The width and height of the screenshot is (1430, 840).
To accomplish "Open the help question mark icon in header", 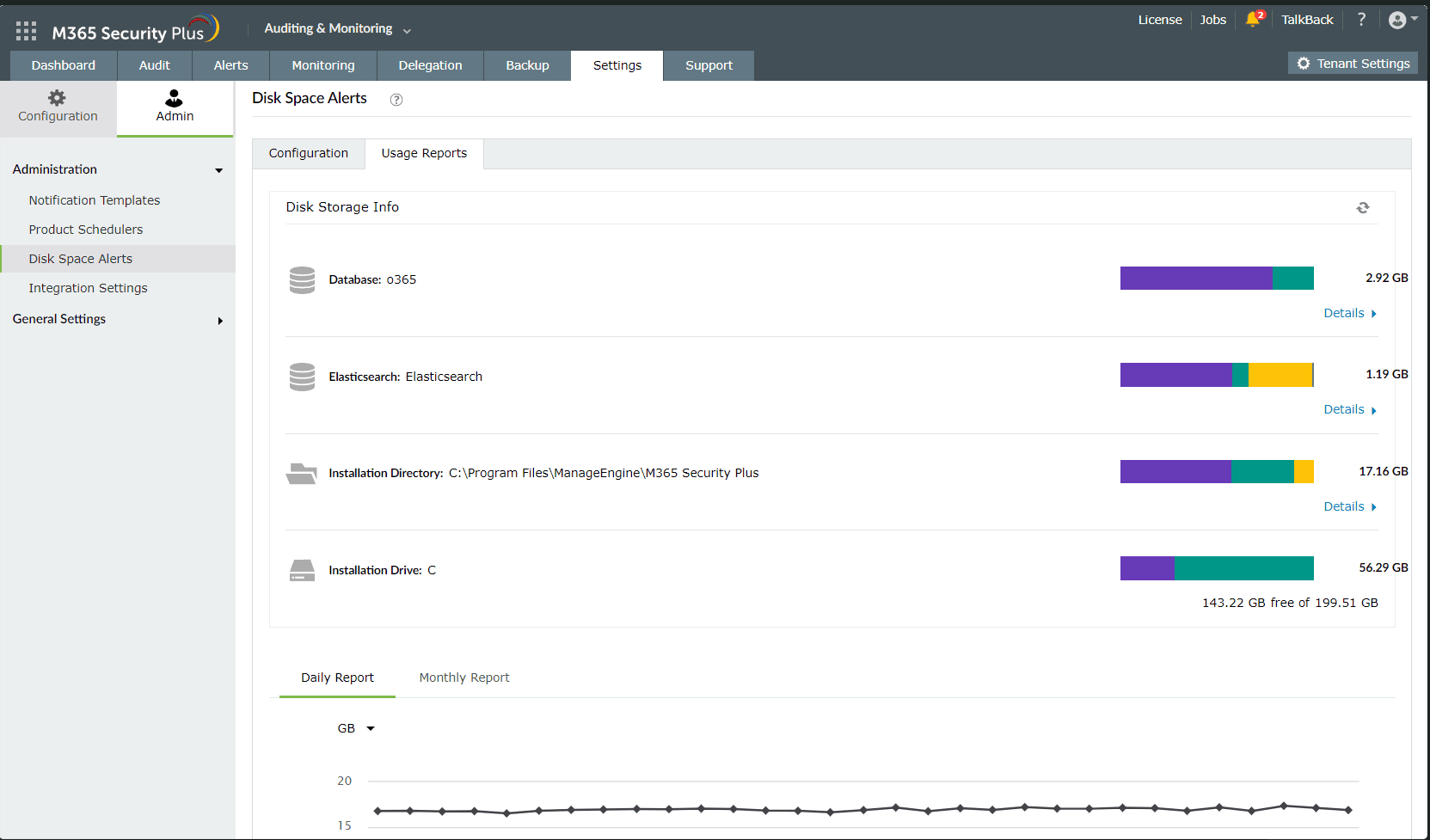I will 1361,20.
